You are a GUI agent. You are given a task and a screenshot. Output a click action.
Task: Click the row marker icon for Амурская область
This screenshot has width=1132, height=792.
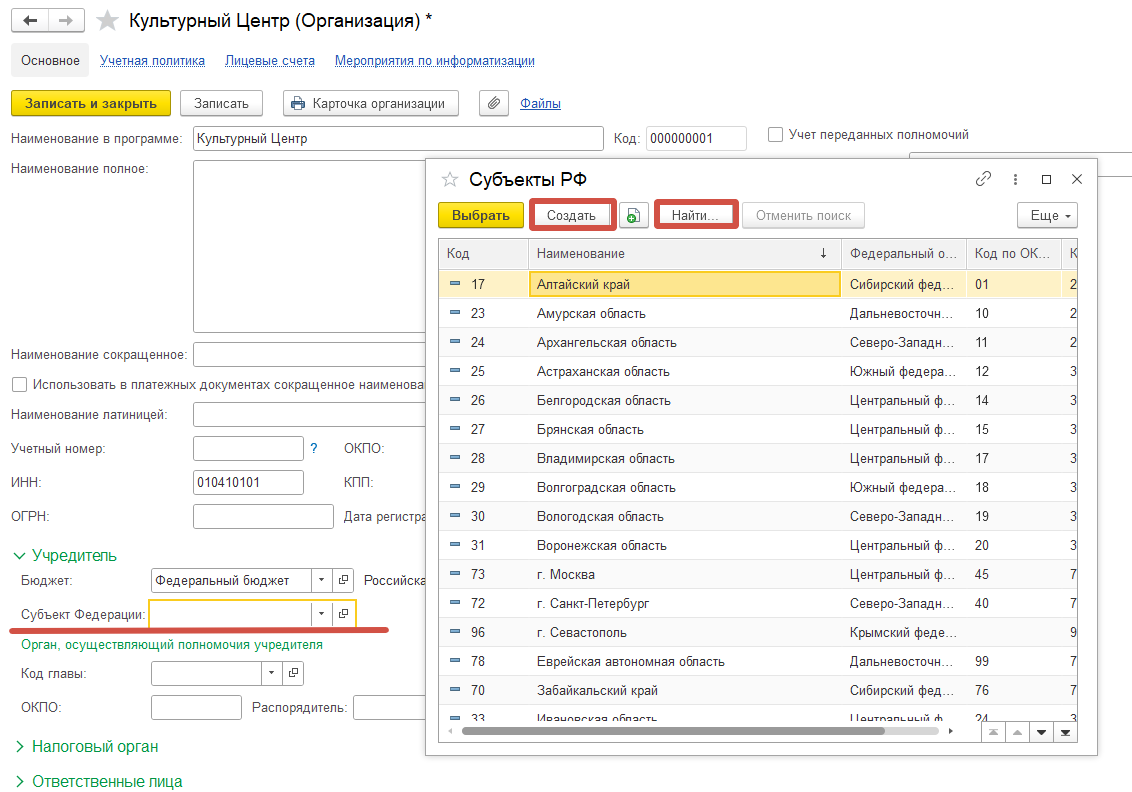click(x=455, y=313)
